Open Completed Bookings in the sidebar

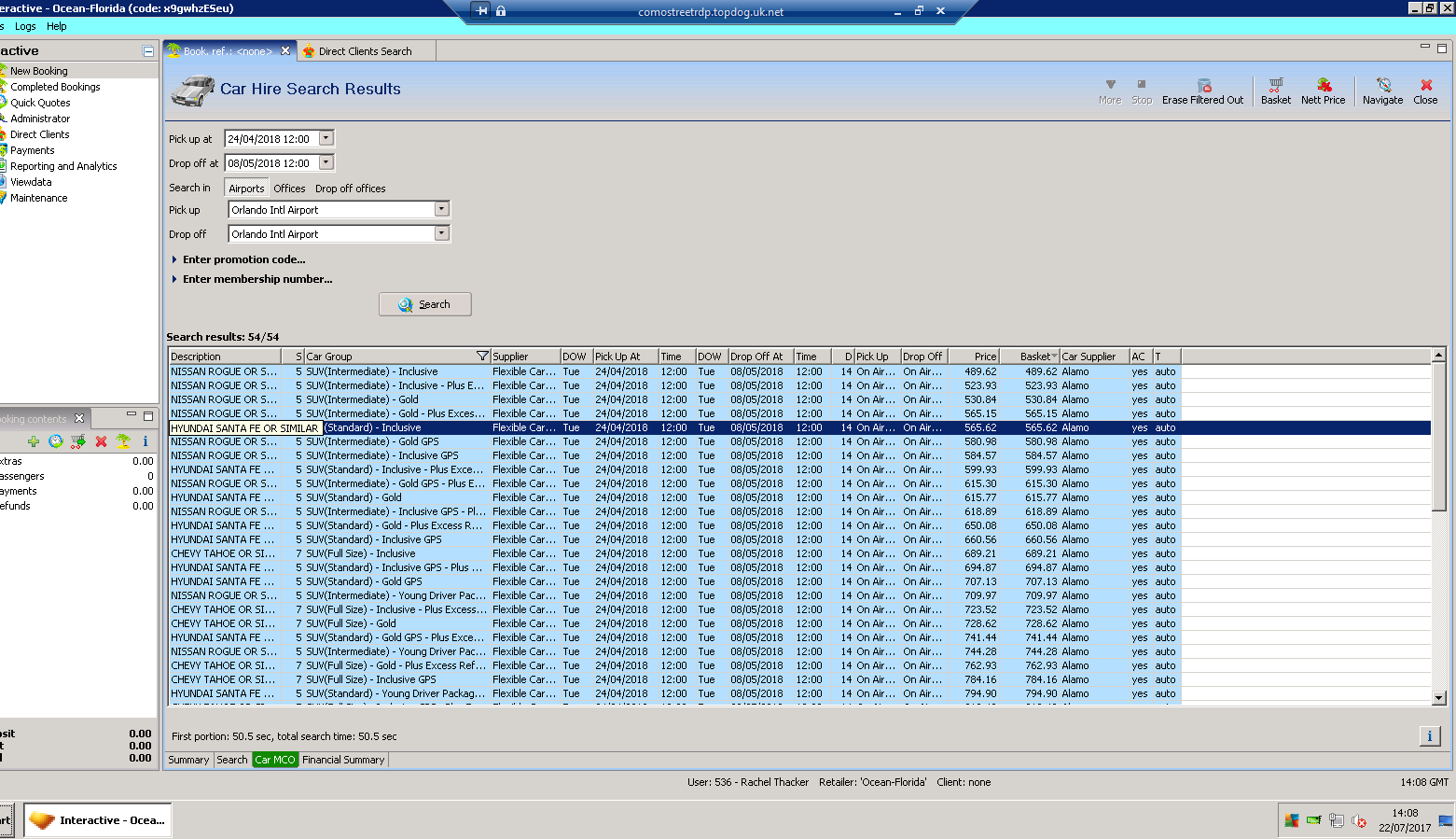[55, 87]
